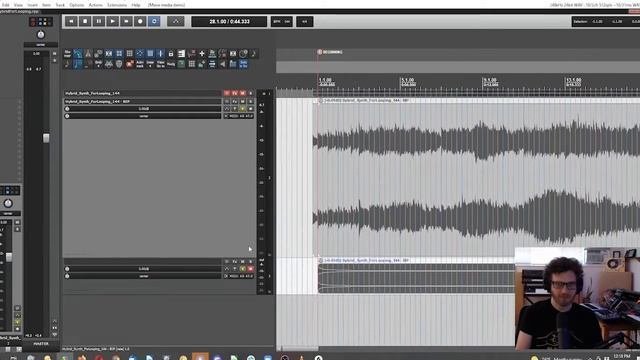Open the Extensions menu
Viewport: 640px width, 360px height.
pos(117,5)
